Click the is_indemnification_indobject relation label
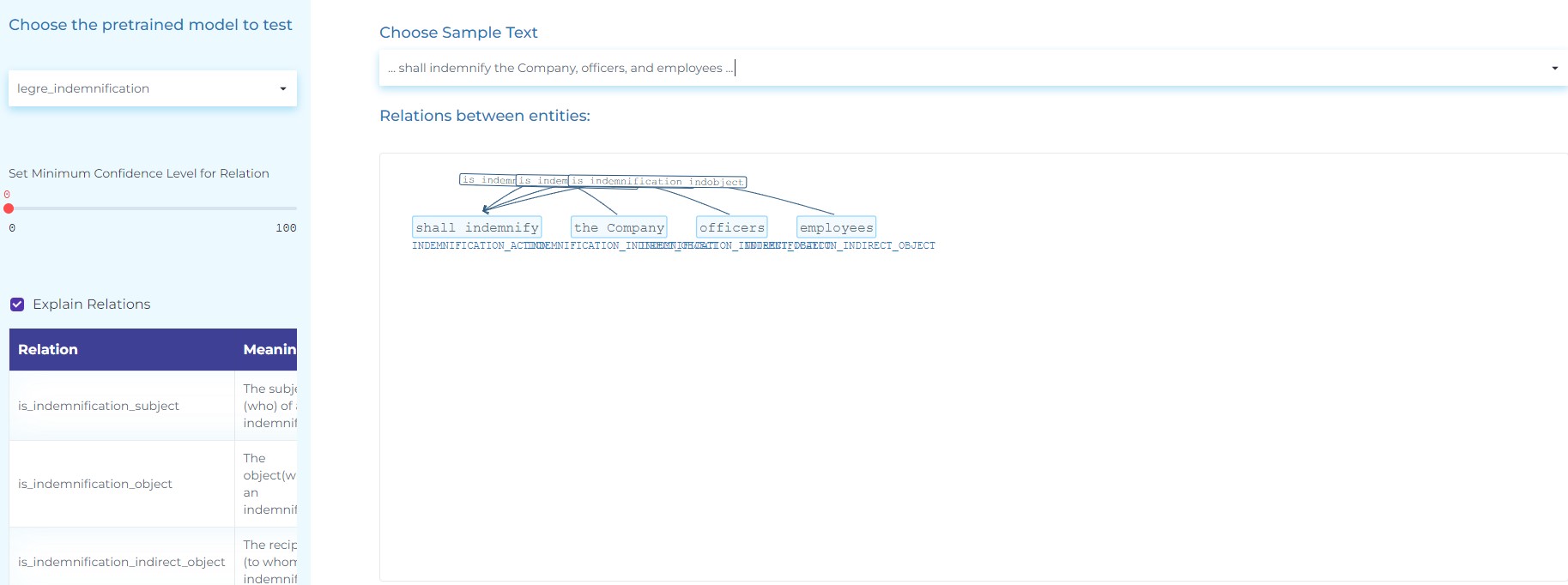 [657, 182]
